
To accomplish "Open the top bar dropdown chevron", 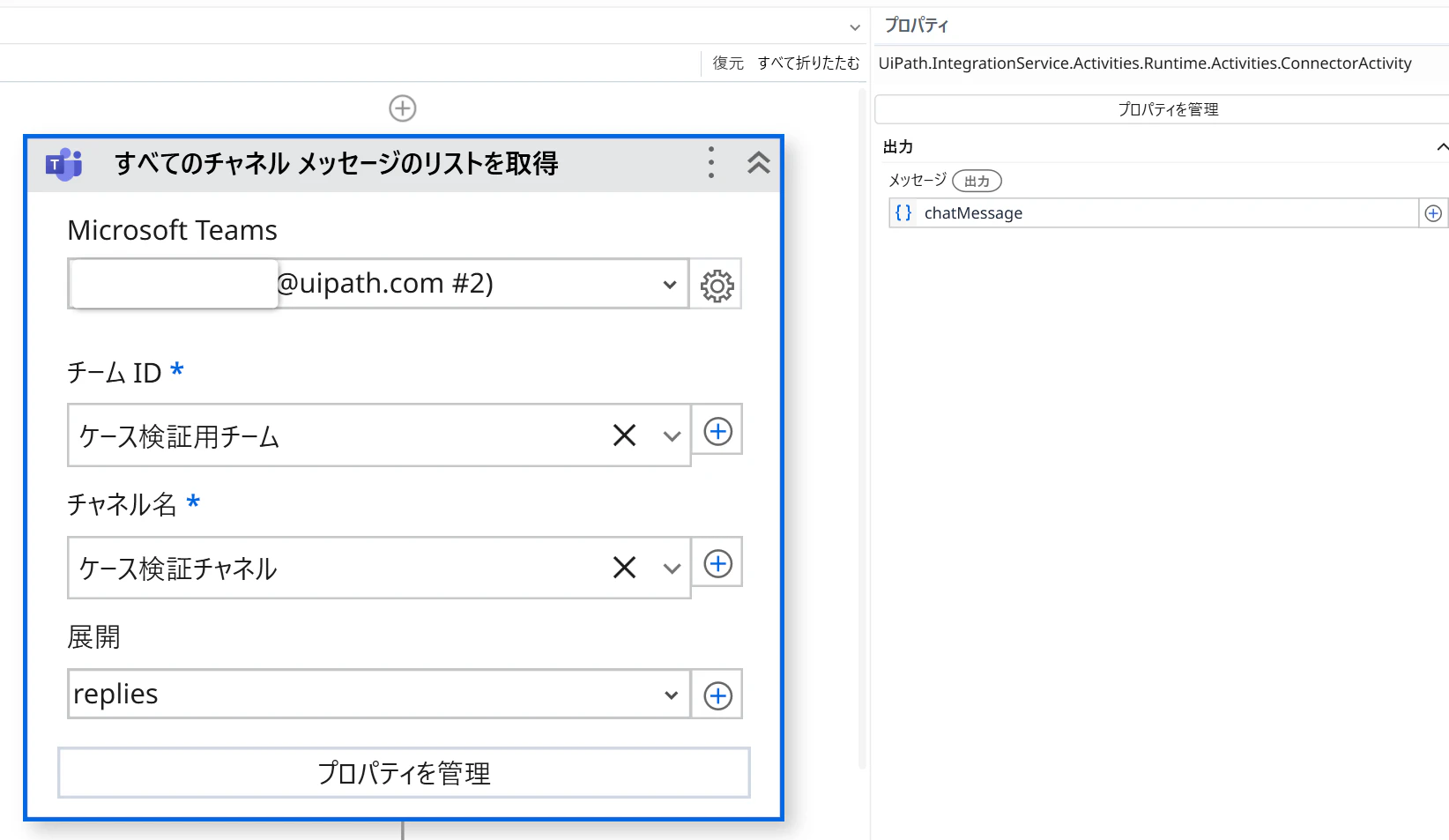I will coord(855,27).
